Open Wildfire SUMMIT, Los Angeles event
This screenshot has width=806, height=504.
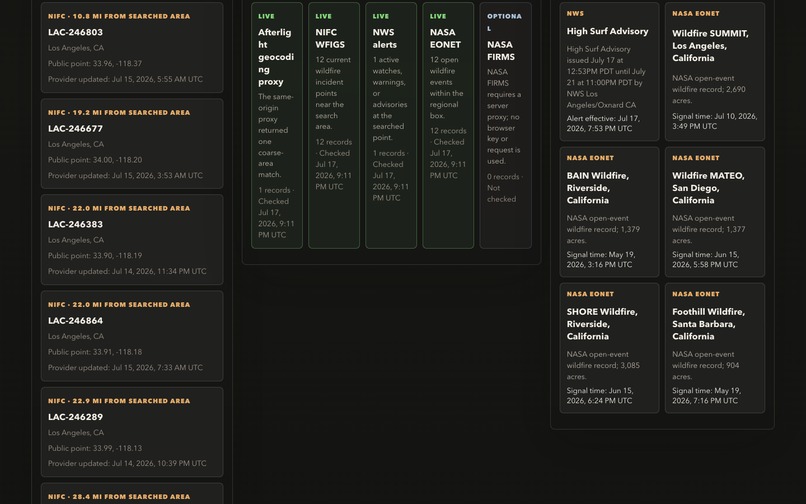tap(715, 71)
